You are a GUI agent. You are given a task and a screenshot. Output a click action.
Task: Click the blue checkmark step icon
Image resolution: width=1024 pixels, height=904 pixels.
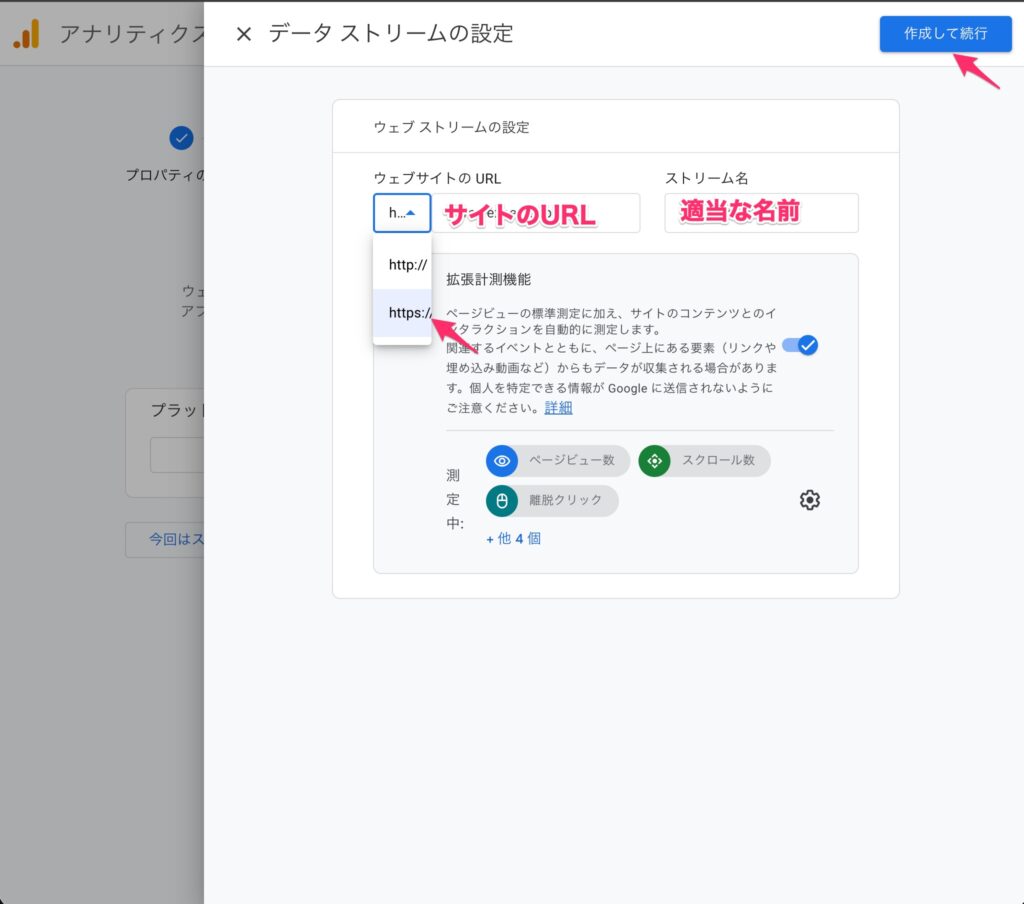click(181, 138)
